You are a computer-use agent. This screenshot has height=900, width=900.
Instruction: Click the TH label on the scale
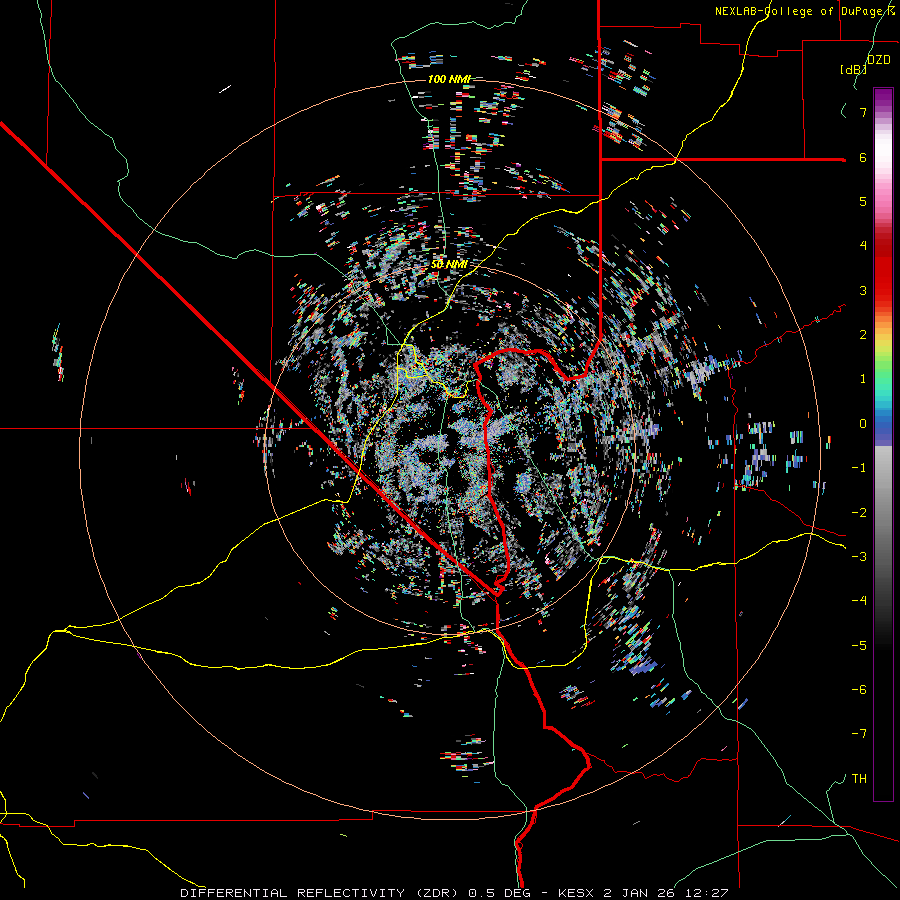[859, 778]
